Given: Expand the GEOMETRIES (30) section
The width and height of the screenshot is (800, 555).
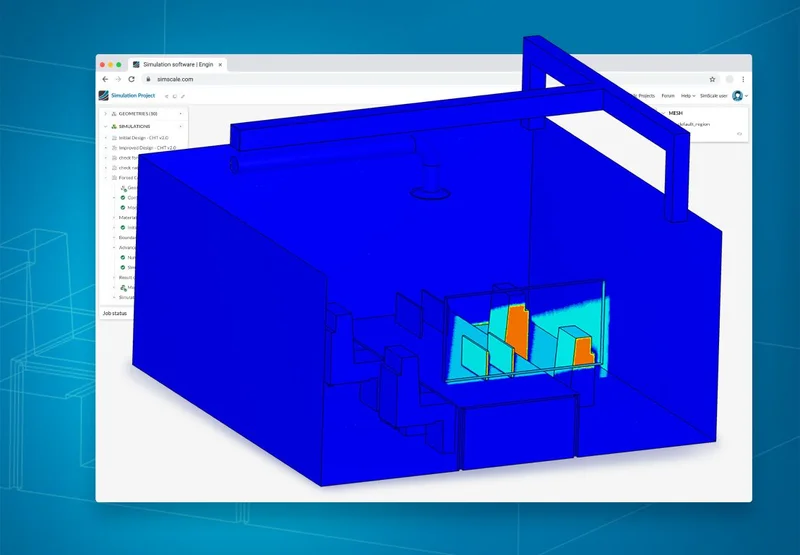Looking at the screenshot, I should coord(105,114).
